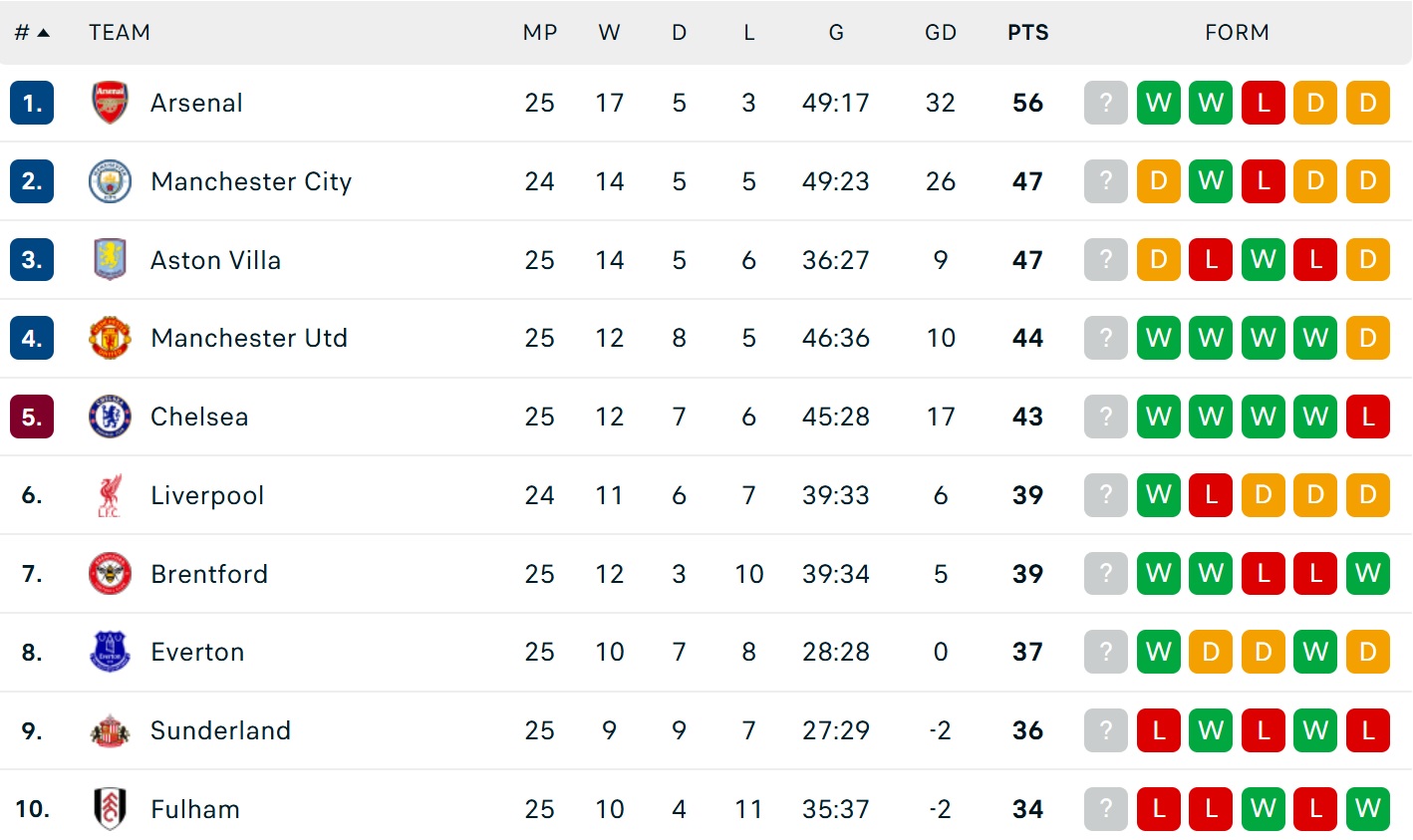Sort standings by GD column header
This screenshot has height=840, width=1413.
point(940,33)
